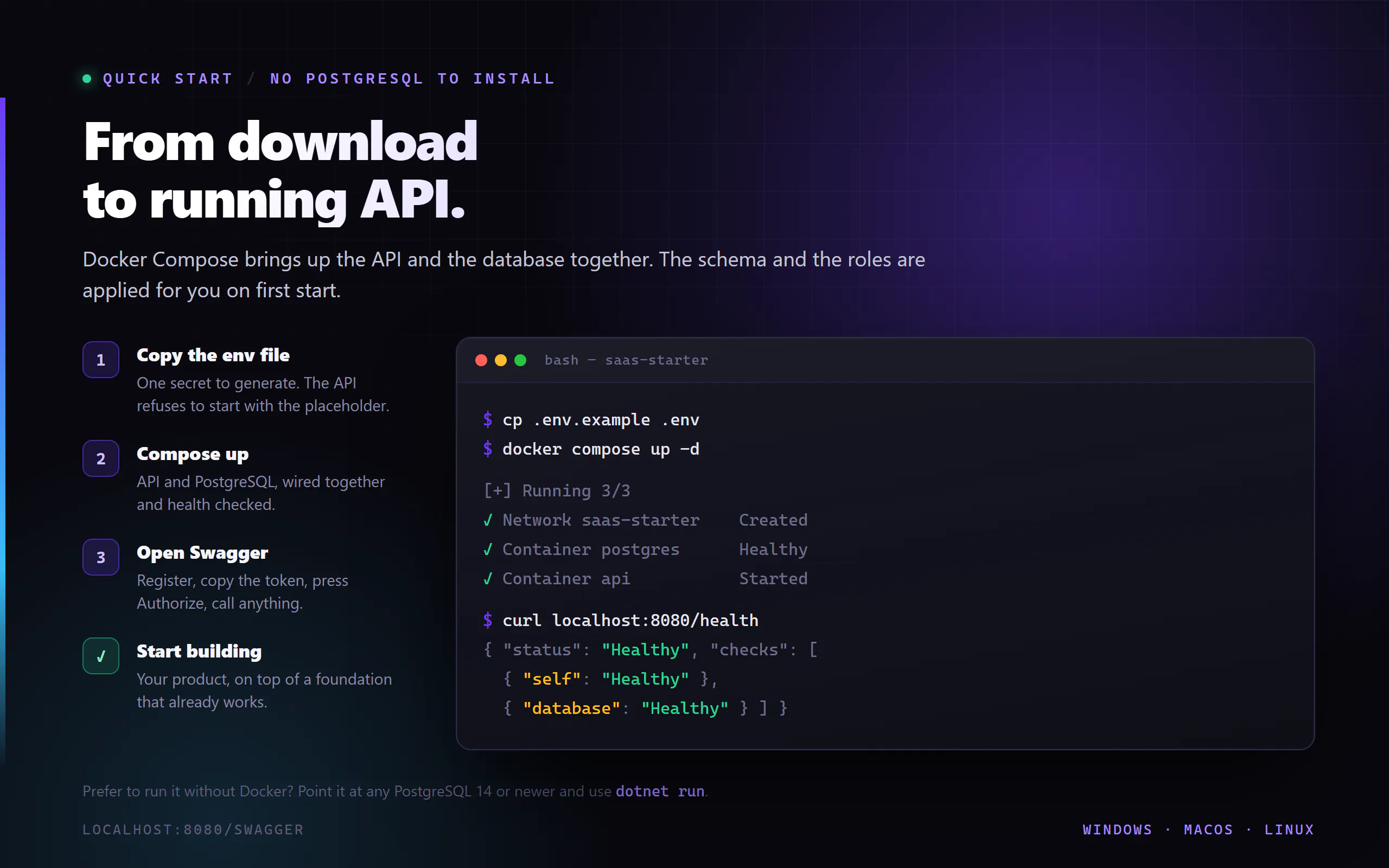1389x868 pixels.
Task: Click the "curl localhost:8080/health" command
Action: (x=630, y=620)
